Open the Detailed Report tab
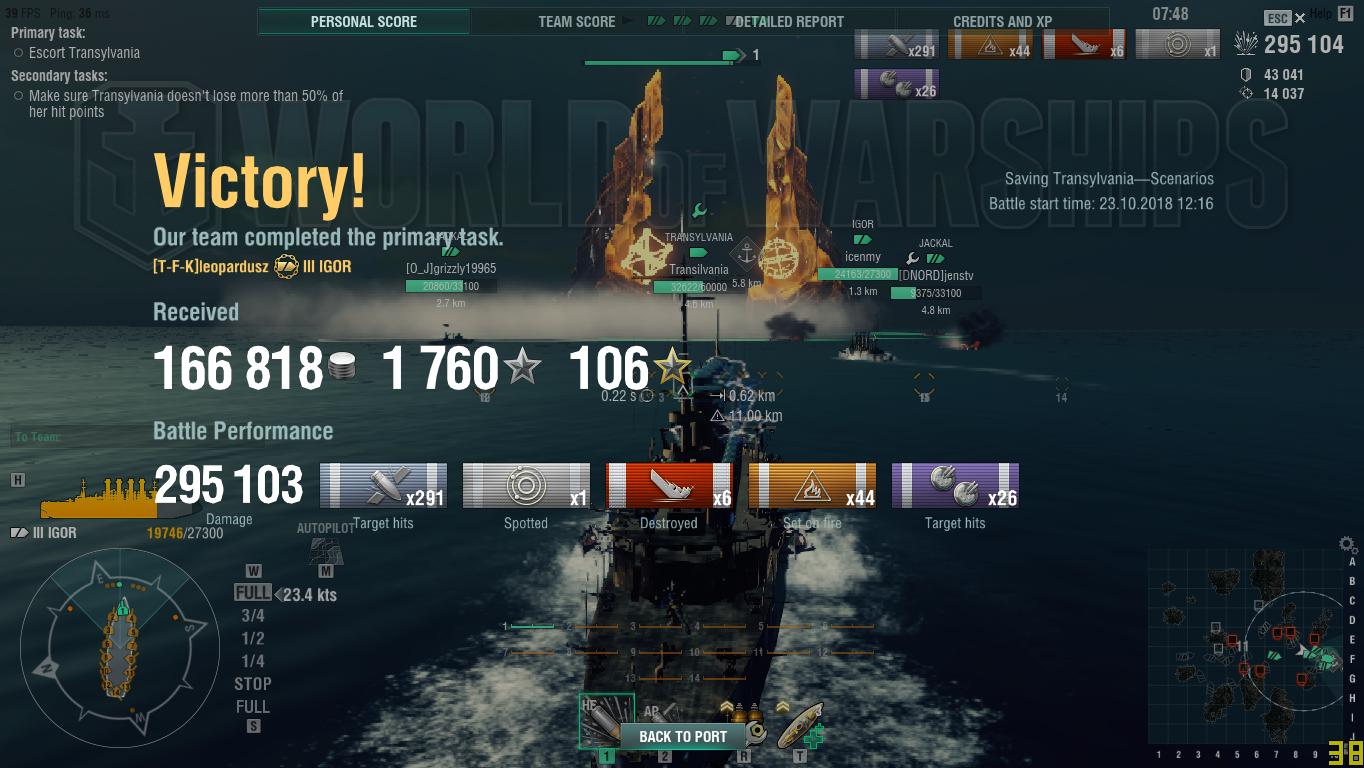The height and width of the screenshot is (768, 1364). pyautogui.click(x=790, y=21)
